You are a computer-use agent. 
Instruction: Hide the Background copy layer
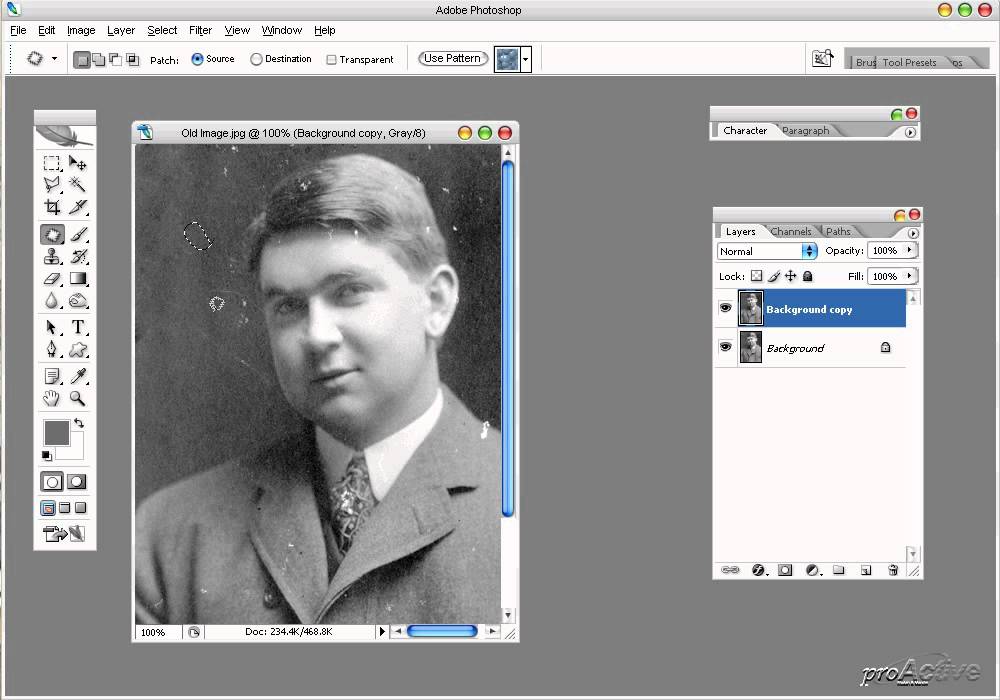click(x=725, y=308)
